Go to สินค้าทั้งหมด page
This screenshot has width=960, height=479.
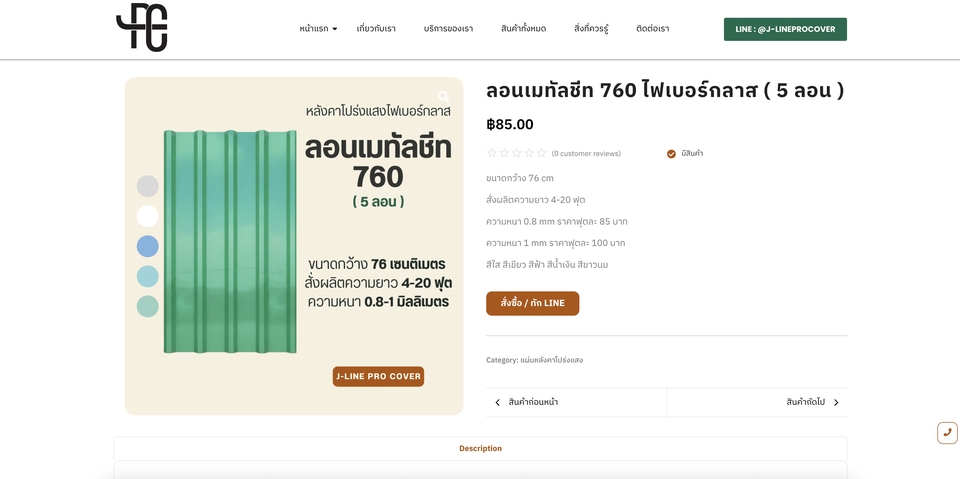(x=523, y=29)
